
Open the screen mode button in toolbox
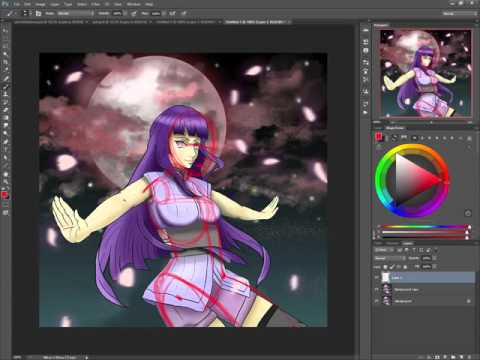click(6, 212)
